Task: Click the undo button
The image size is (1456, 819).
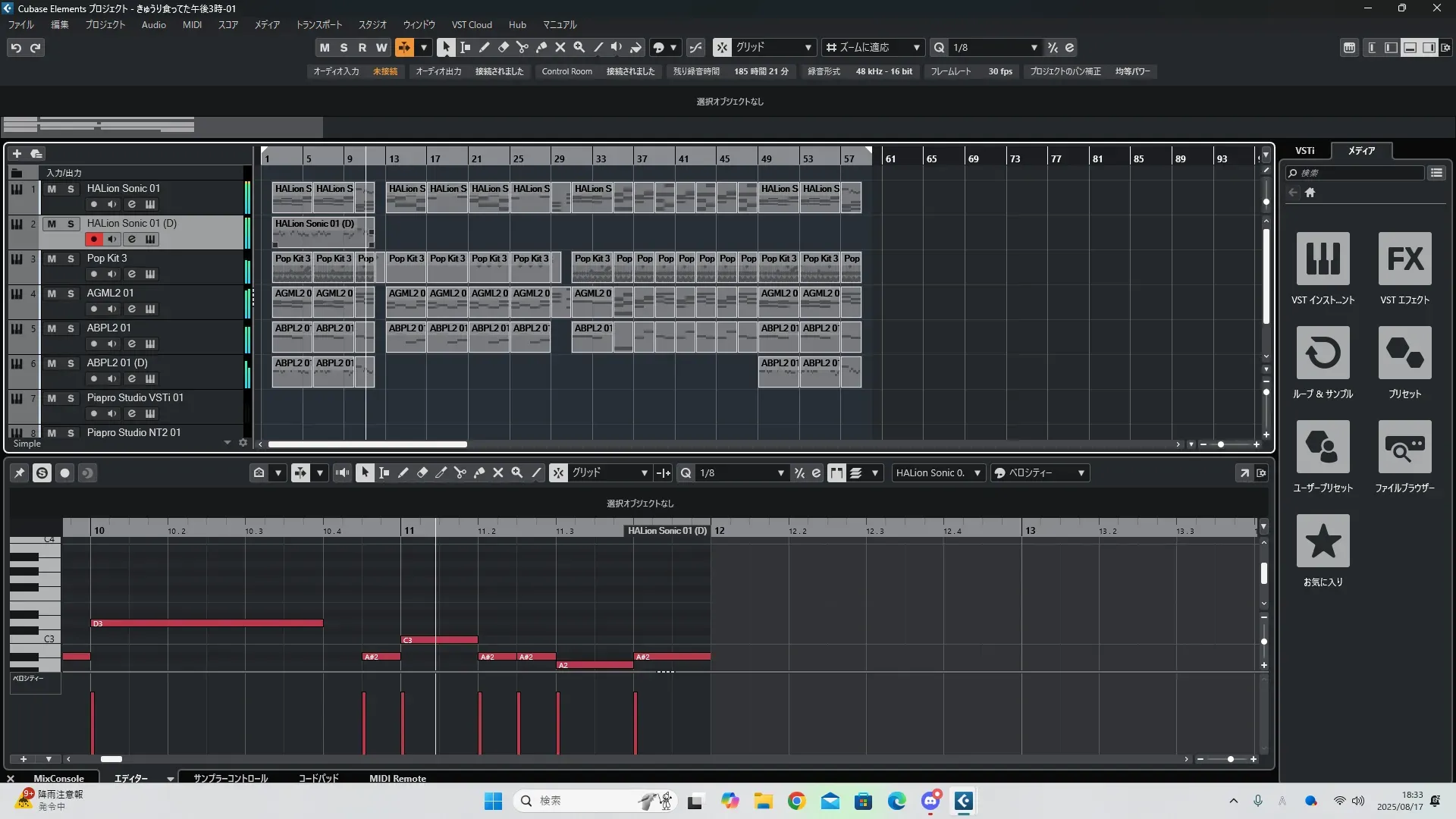Action: (16, 47)
